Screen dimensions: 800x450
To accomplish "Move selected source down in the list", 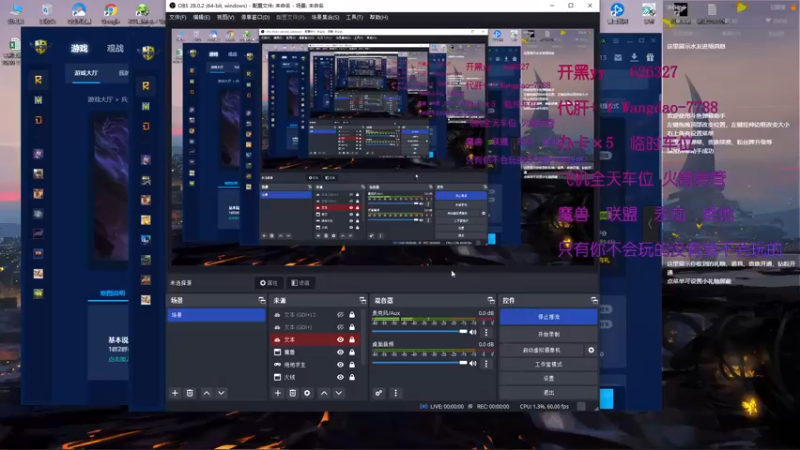I will [339, 393].
